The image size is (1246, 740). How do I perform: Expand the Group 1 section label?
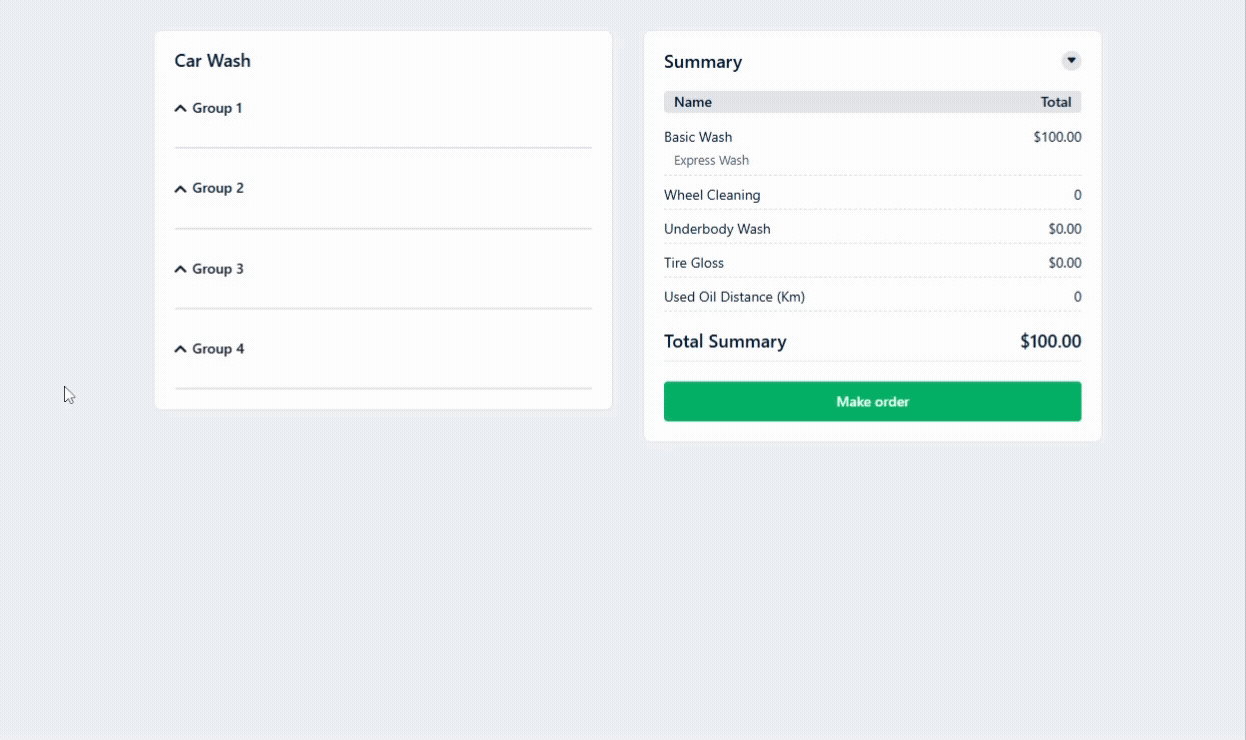pos(217,108)
